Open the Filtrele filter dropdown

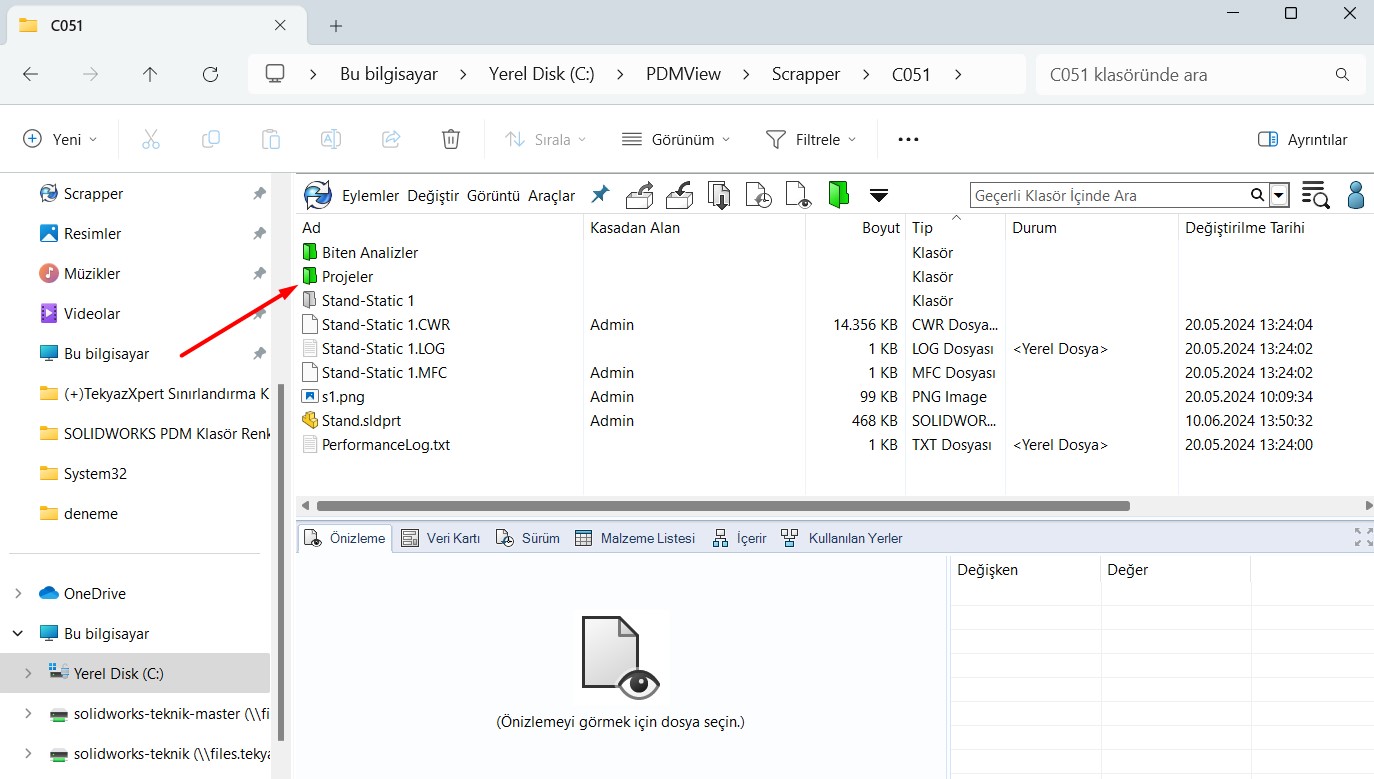[811, 139]
